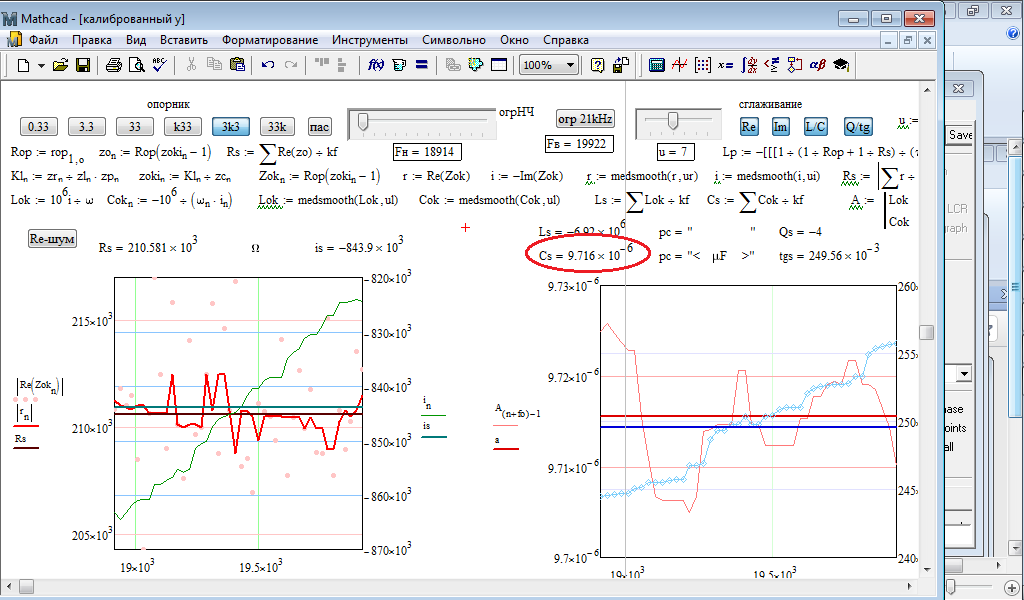Open the Символьно menu

pyautogui.click(x=454, y=40)
